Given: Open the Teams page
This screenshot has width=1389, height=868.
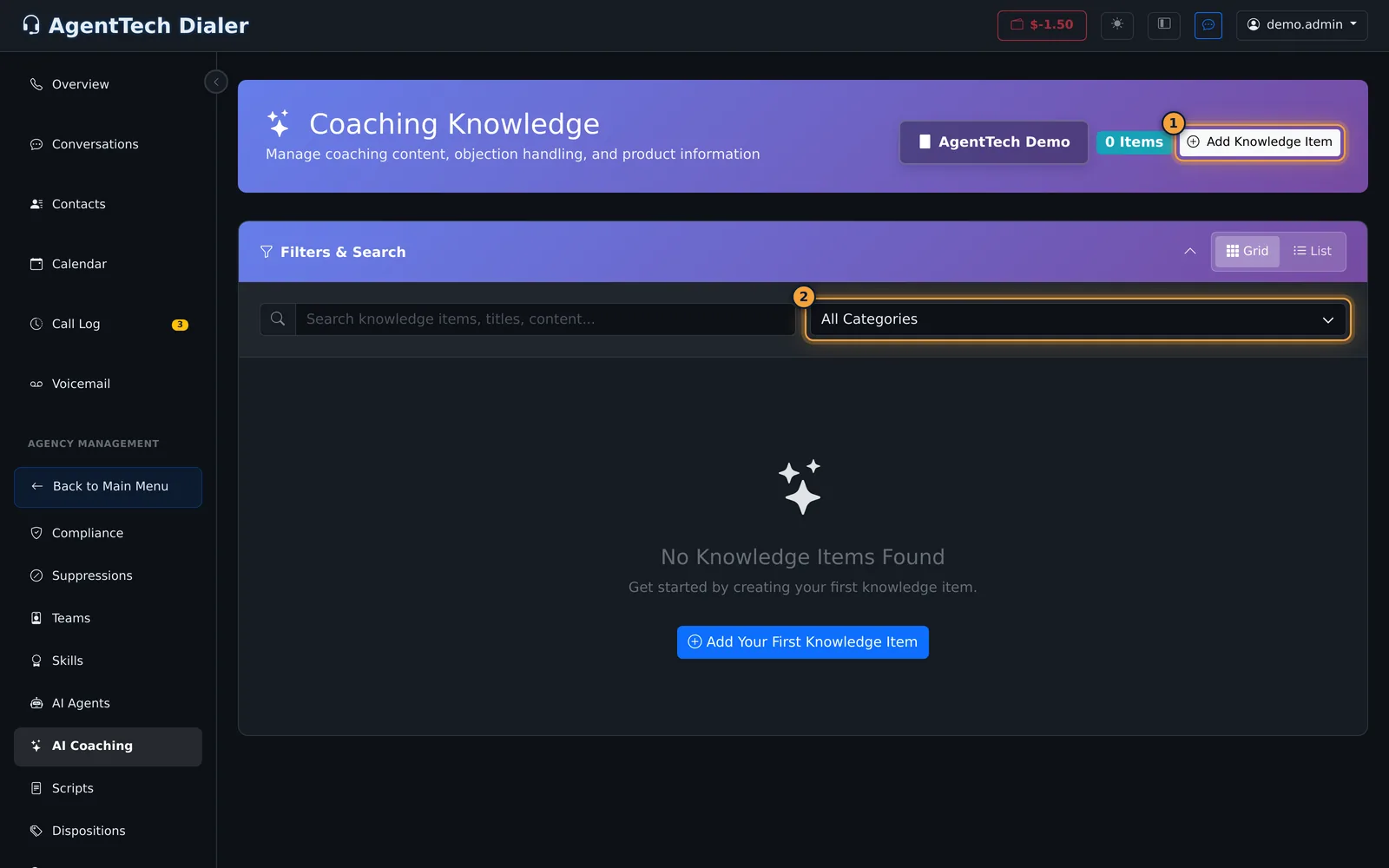Looking at the screenshot, I should click(x=108, y=618).
